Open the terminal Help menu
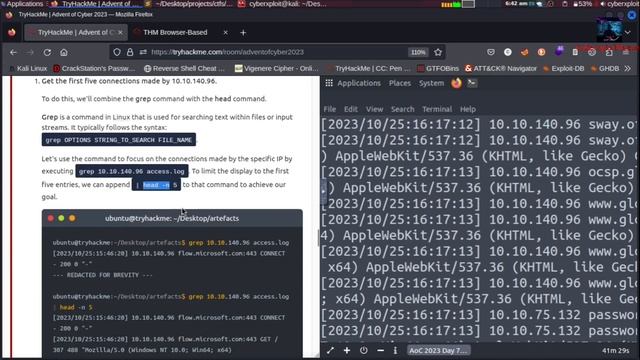Image resolution: width=640 pixels, height=360 pixels. [468, 109]
